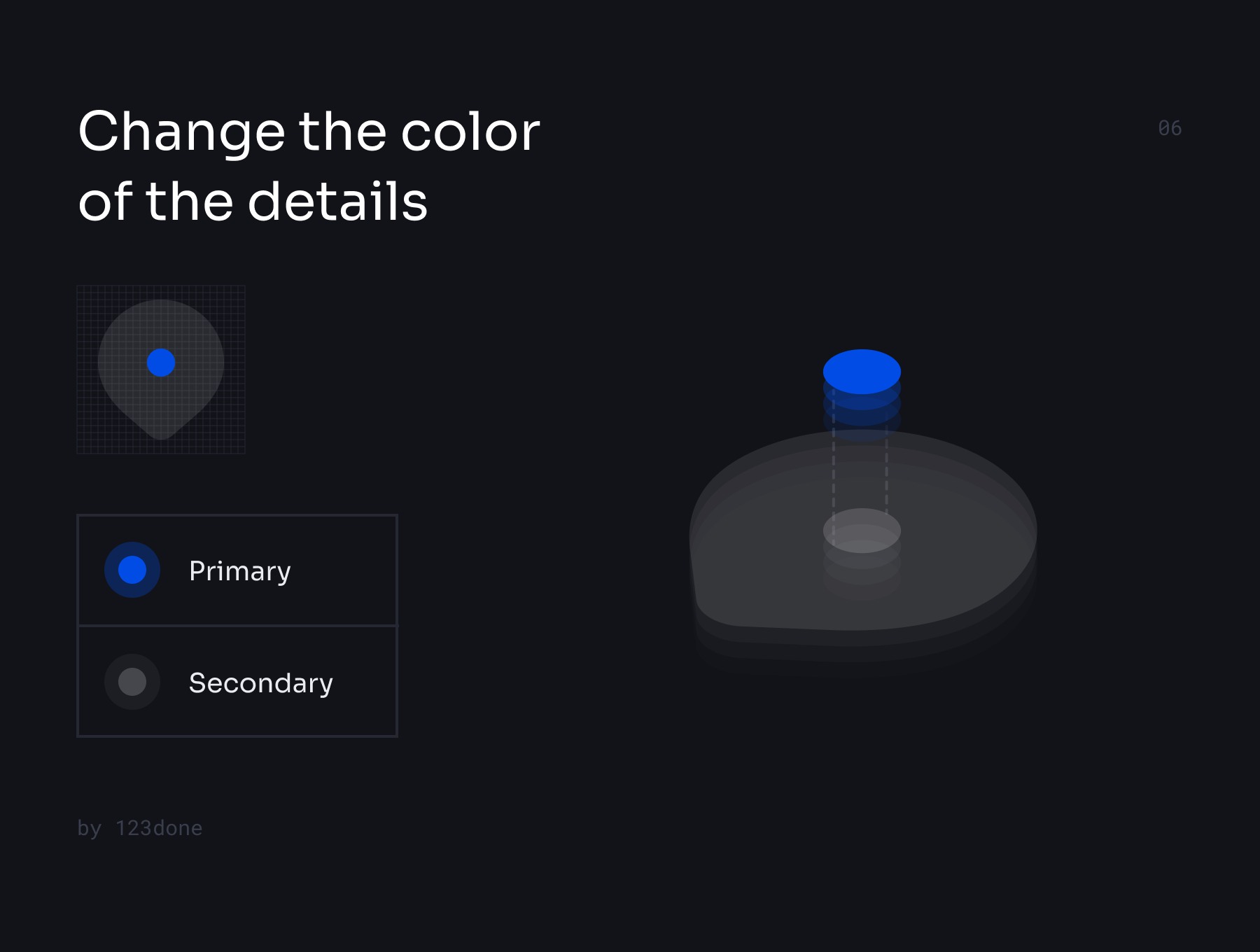
Task: Click the Secondary label text
Action: (x=260, y=683)
